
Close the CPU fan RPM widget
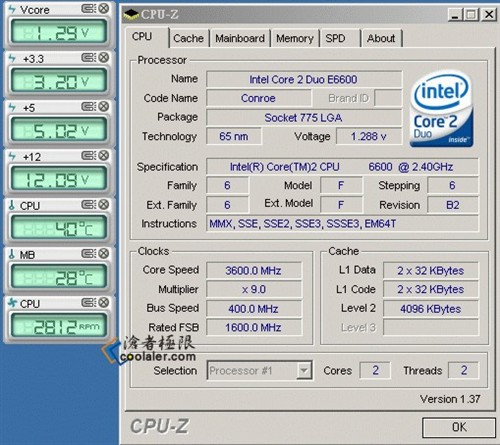104,303
